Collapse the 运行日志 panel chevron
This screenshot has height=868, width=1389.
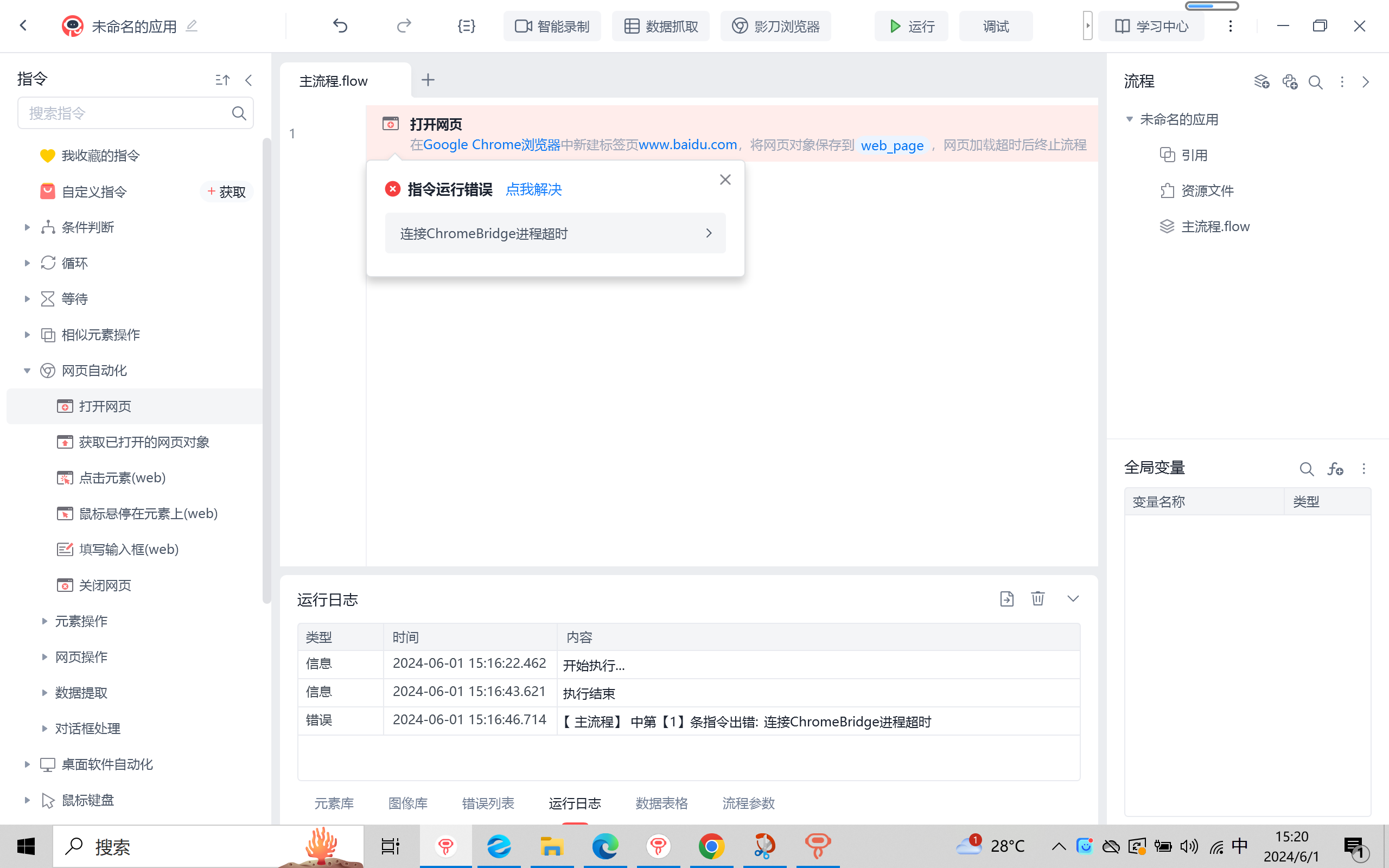[1073, 599]
